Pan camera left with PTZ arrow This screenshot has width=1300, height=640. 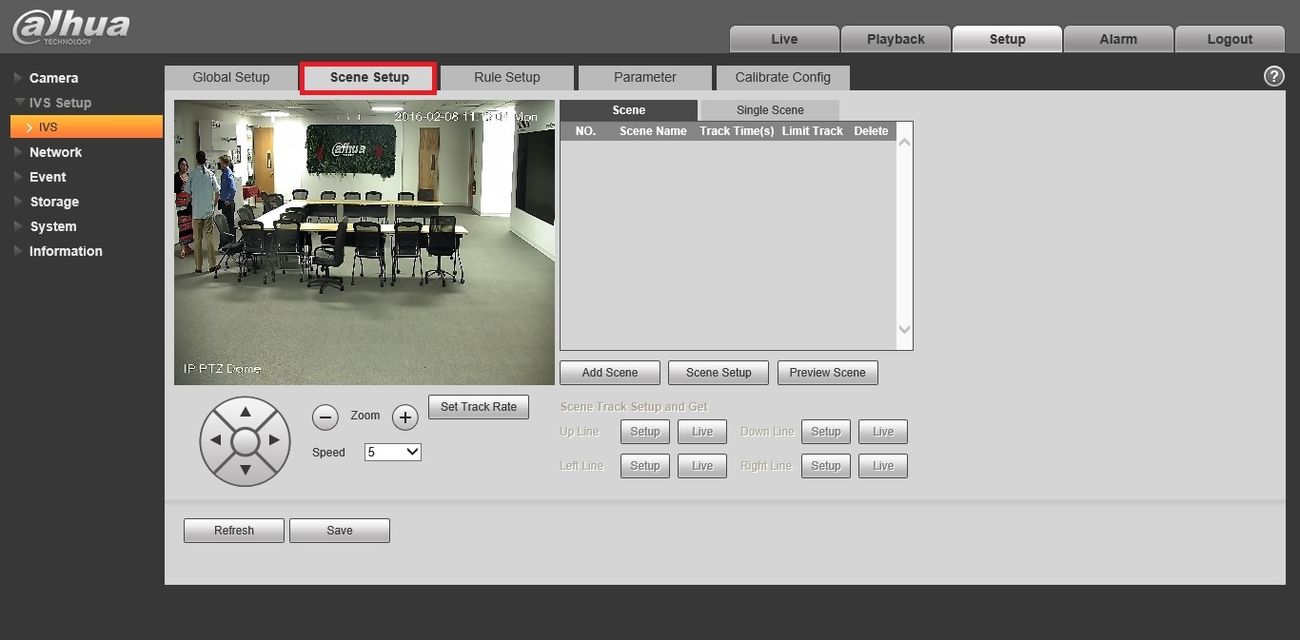[x=216, y=440]
